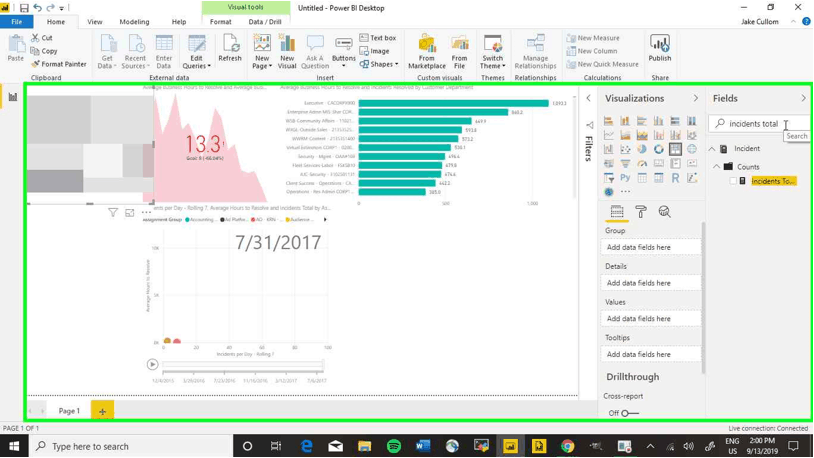Choose the Waterfall chart visual
Viewport: 814px width, 458px height.
tap(608, 150)
